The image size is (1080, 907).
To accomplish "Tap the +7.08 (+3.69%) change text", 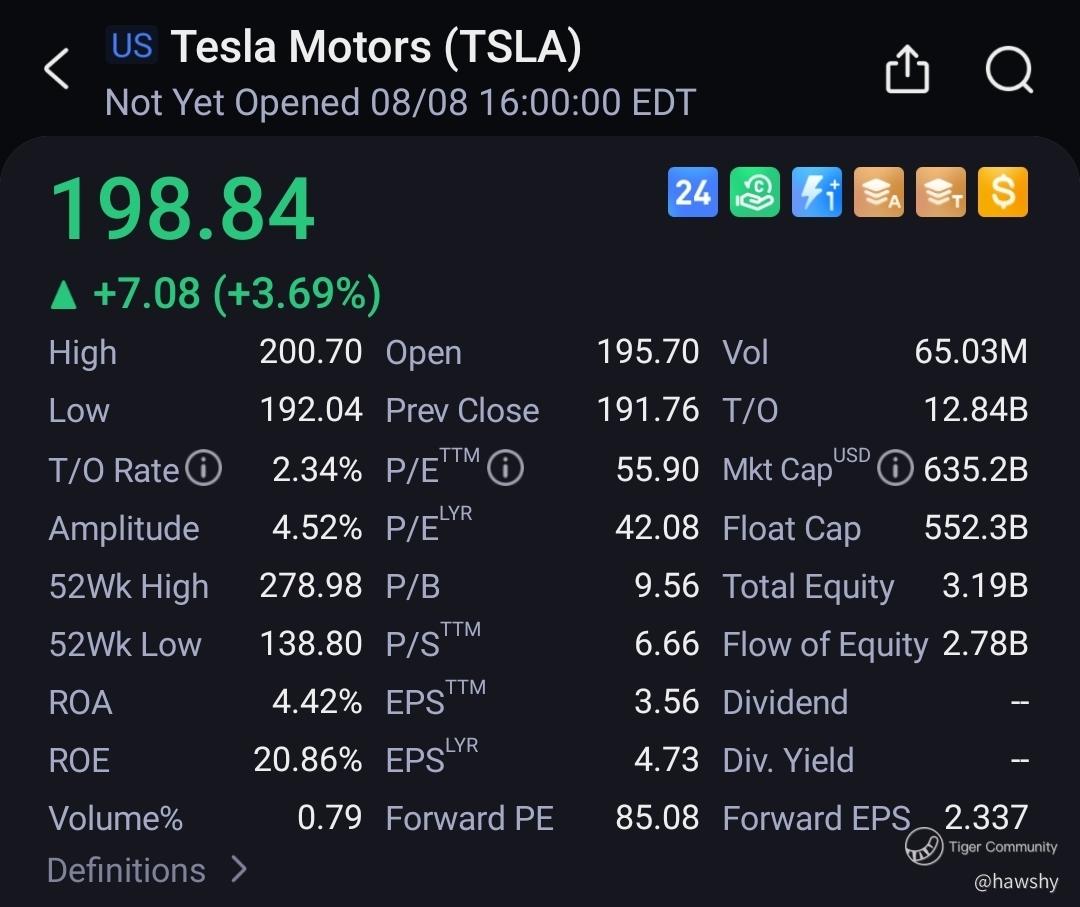I will 236,294.
